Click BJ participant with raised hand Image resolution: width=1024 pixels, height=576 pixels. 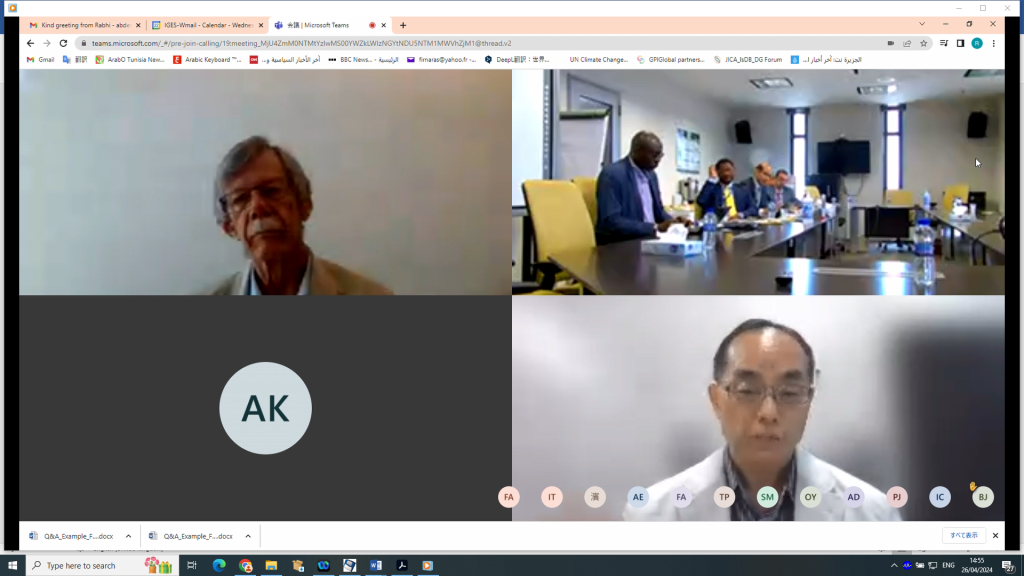tap(983, 497)
